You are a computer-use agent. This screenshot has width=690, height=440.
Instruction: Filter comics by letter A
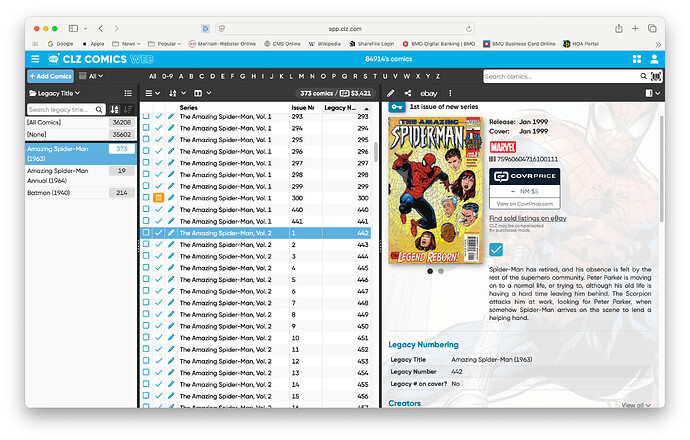181,77
